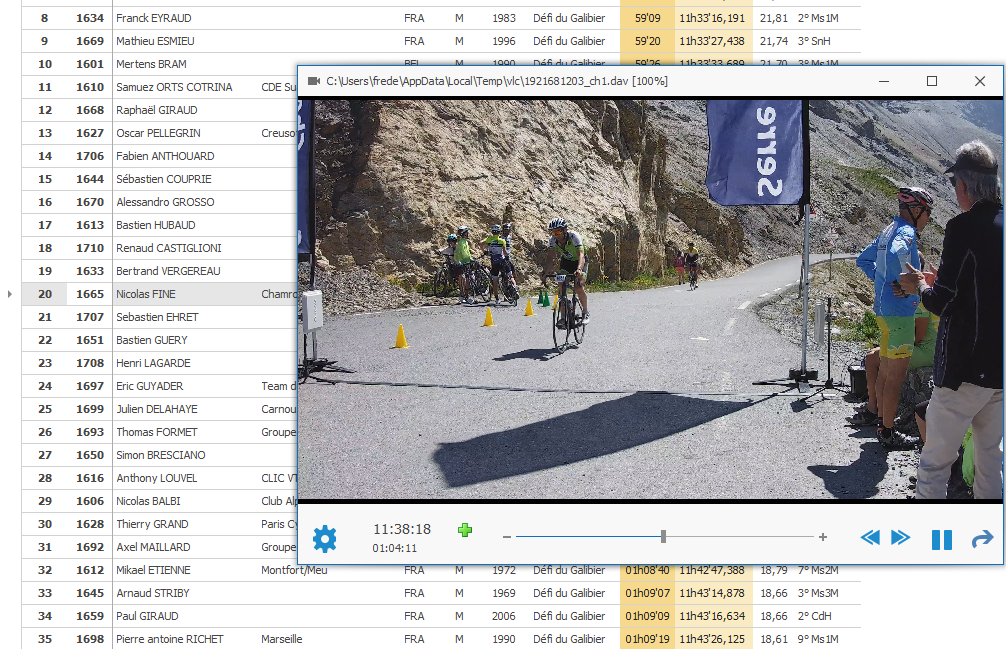Click finish time 59'20 of Mathieu ESMIEU
This screenshot has height=649, width=1006.
tap(647, 41)
